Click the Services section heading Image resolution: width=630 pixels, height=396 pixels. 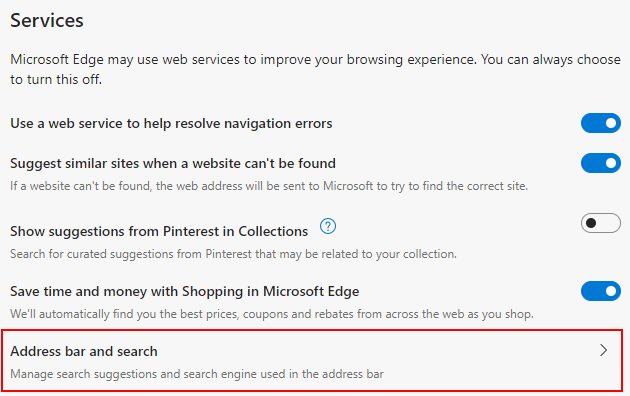pyautogui.click(x=47, y=20)
